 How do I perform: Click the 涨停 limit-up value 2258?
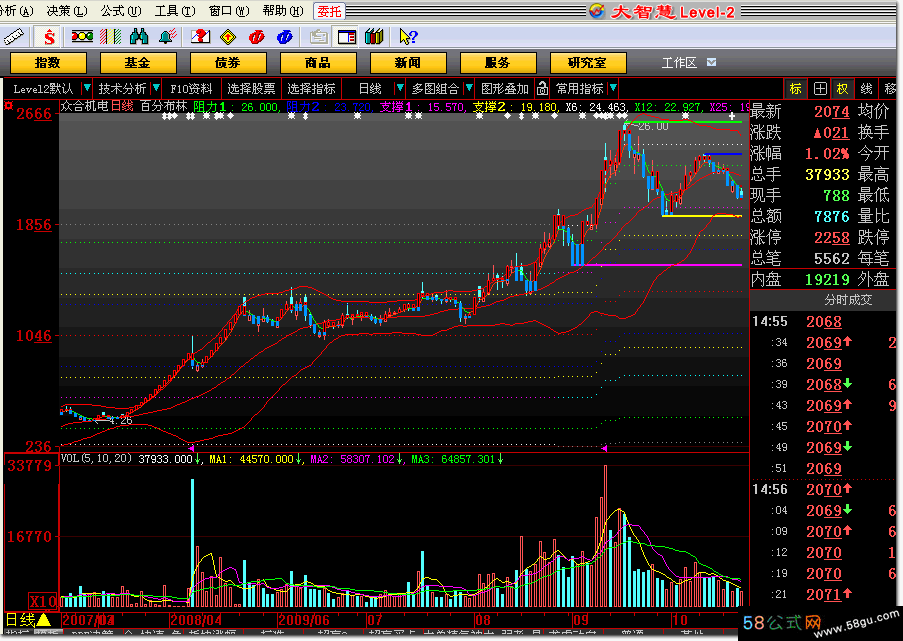point(832,237)
